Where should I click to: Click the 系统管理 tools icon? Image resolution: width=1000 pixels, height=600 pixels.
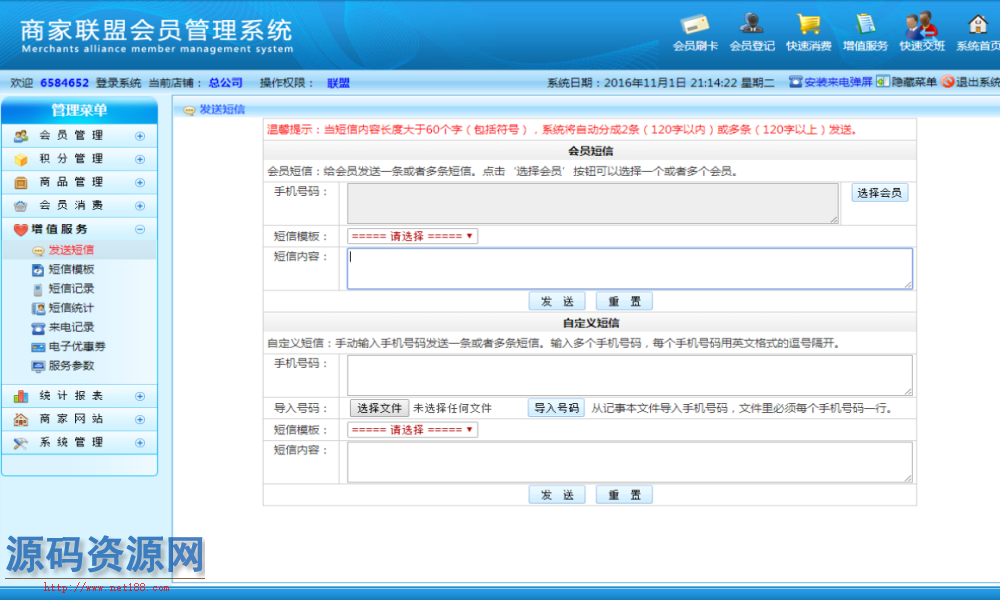(20, 443)
